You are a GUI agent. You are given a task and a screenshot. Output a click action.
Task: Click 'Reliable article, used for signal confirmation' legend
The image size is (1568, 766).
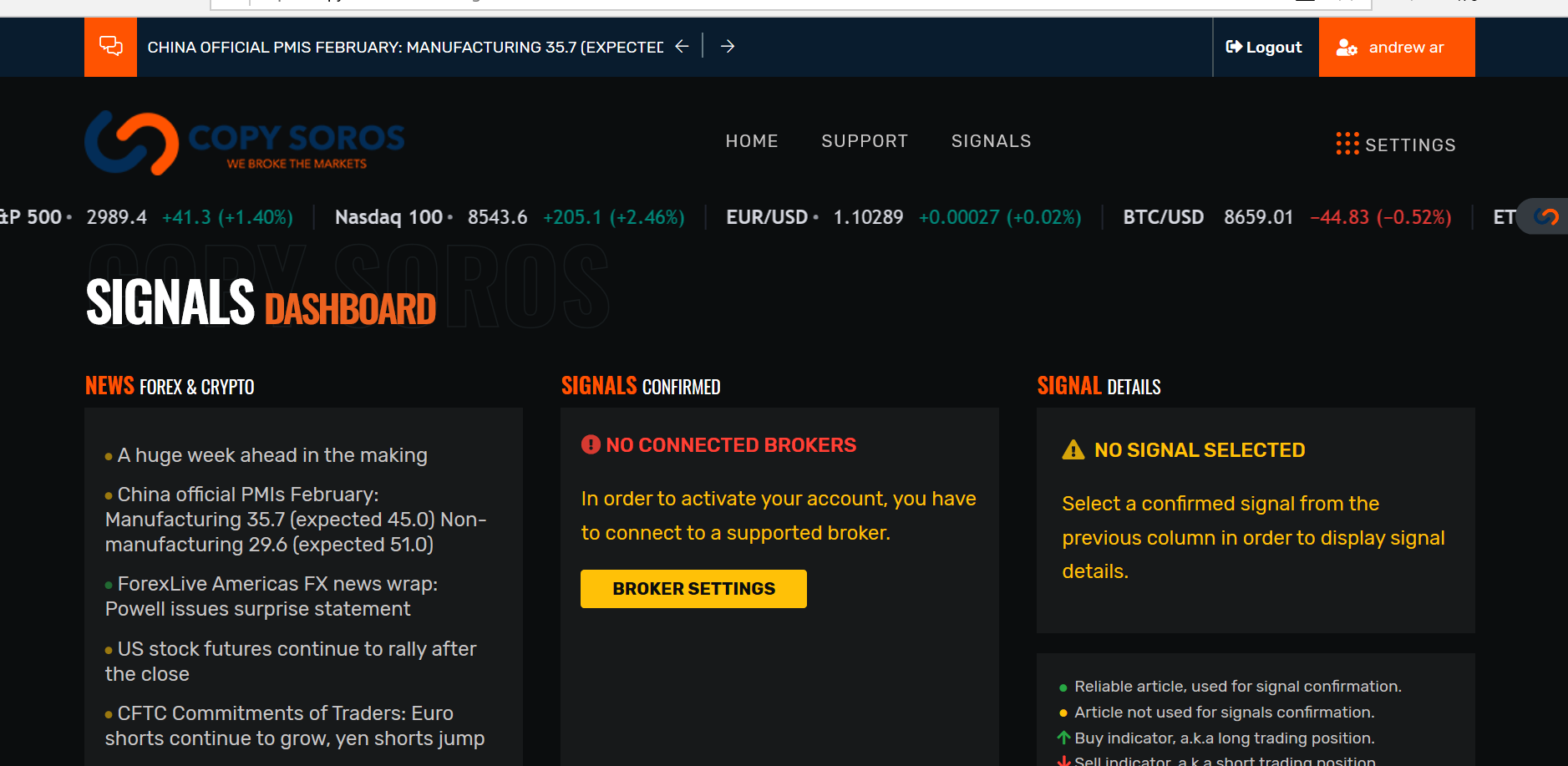tap(1238, 687)
